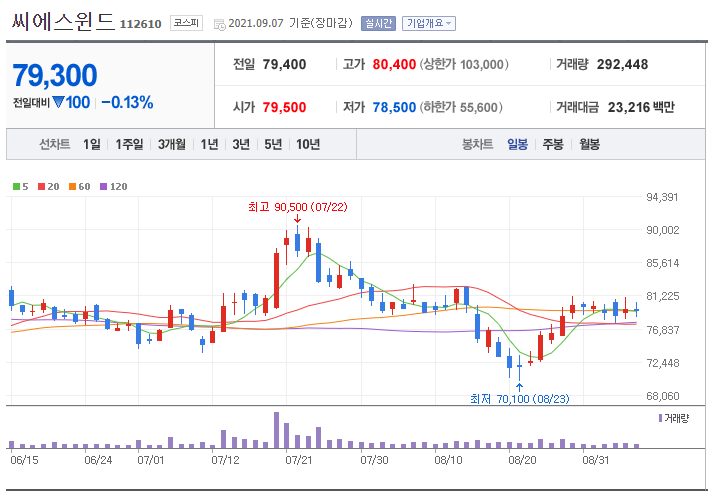Click the purple 120-day moving average swatch
This screenshot has width=708, height=491.
point(103,187)
